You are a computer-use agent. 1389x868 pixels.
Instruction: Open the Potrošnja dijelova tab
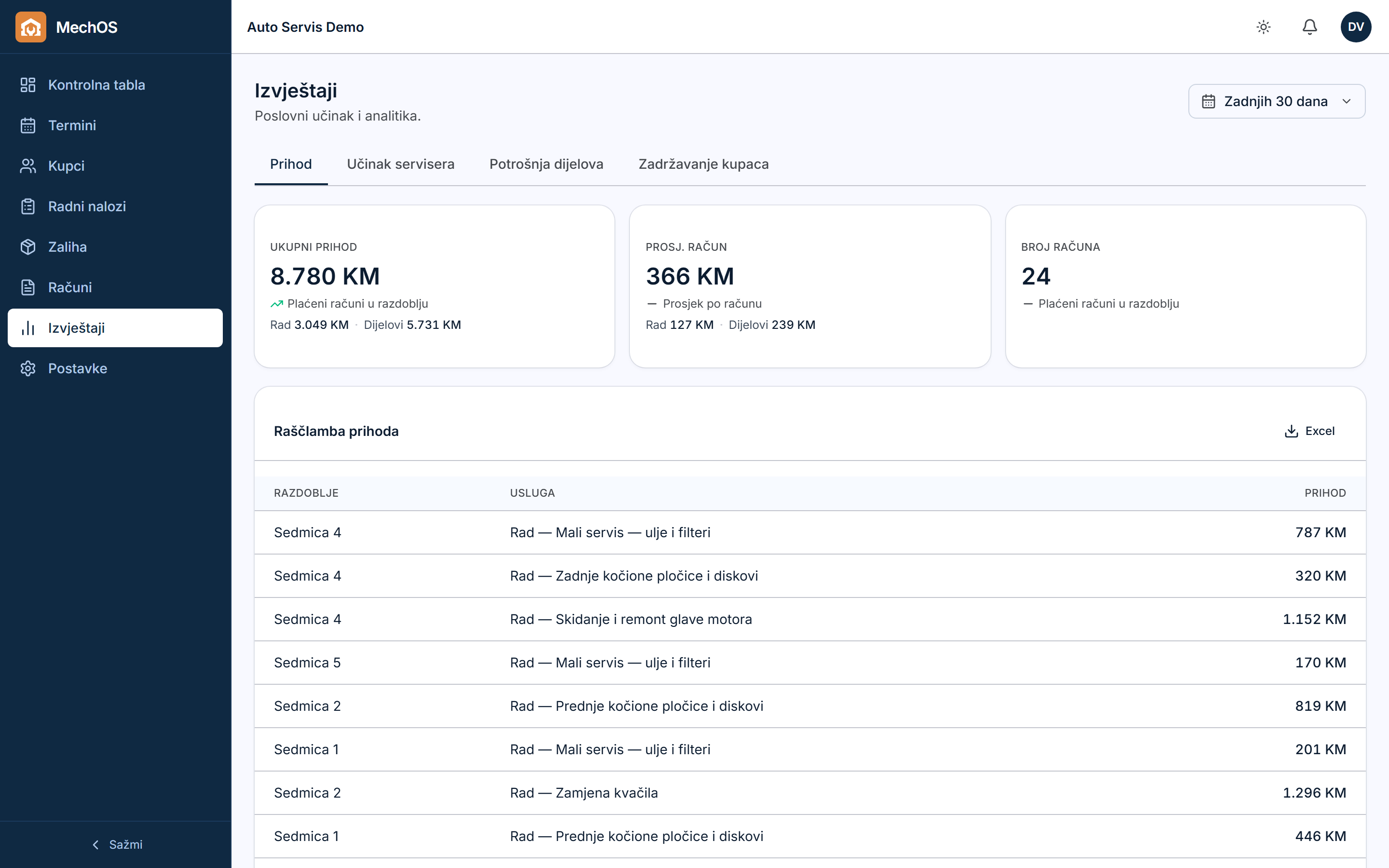[x=546, y=164]
